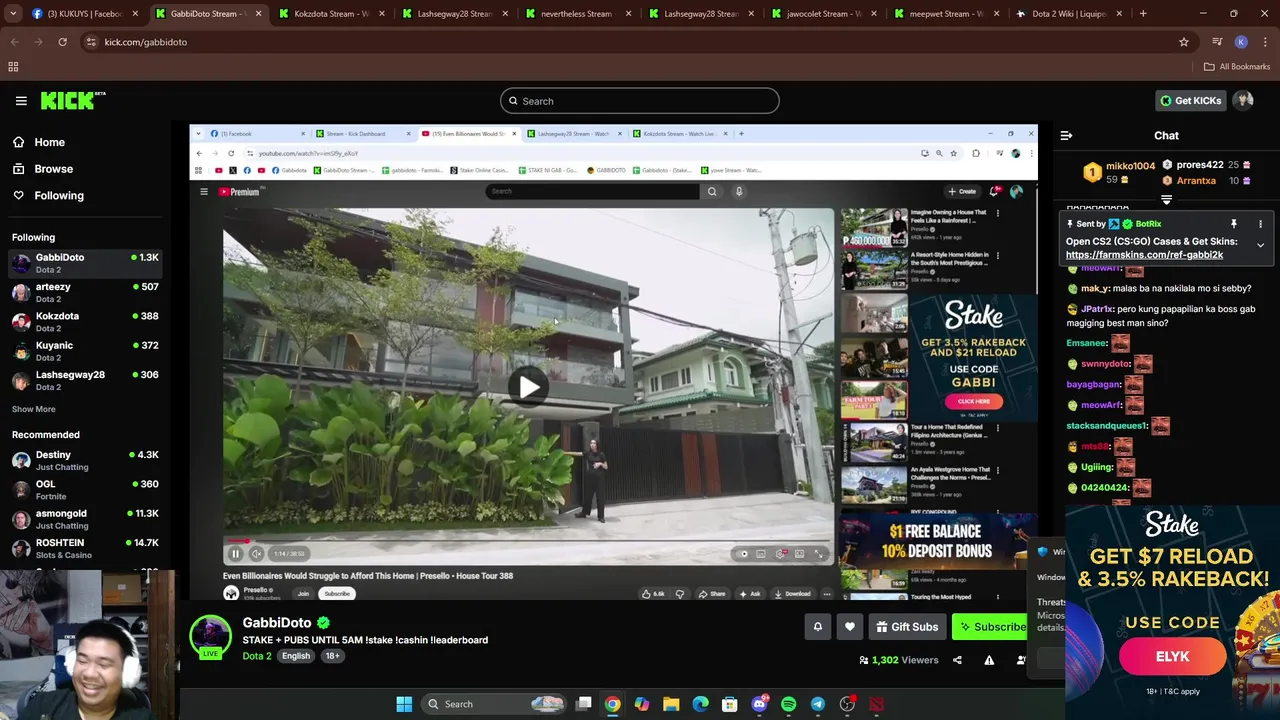Open the pinned message three-dot options
The width and height of the screenshot is (1280, 720).
tap(1260, 224)
